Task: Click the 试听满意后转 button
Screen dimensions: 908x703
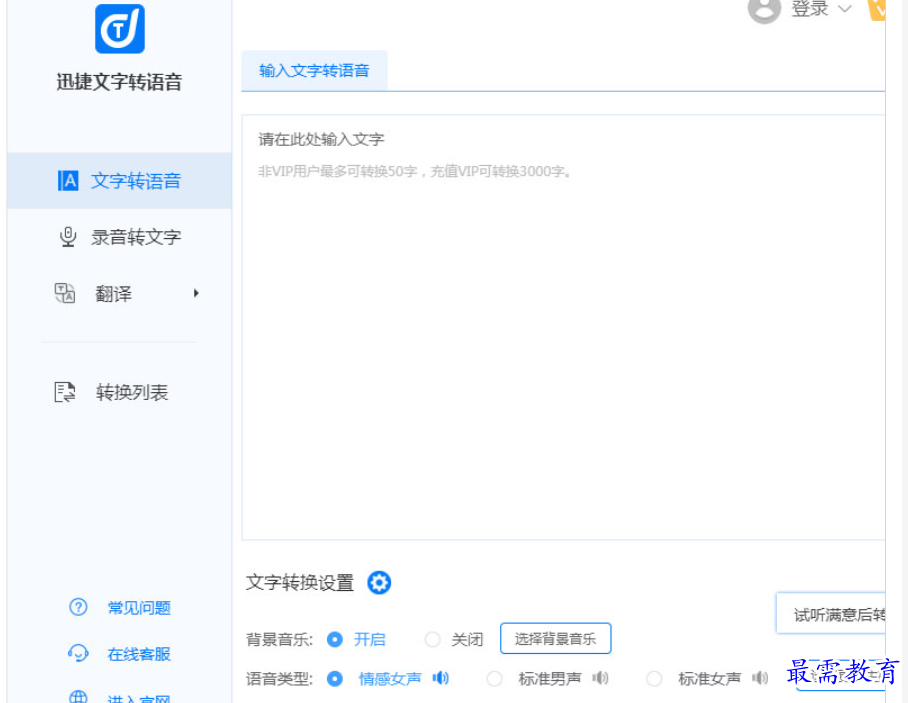Action: click(x=830, y=614)
